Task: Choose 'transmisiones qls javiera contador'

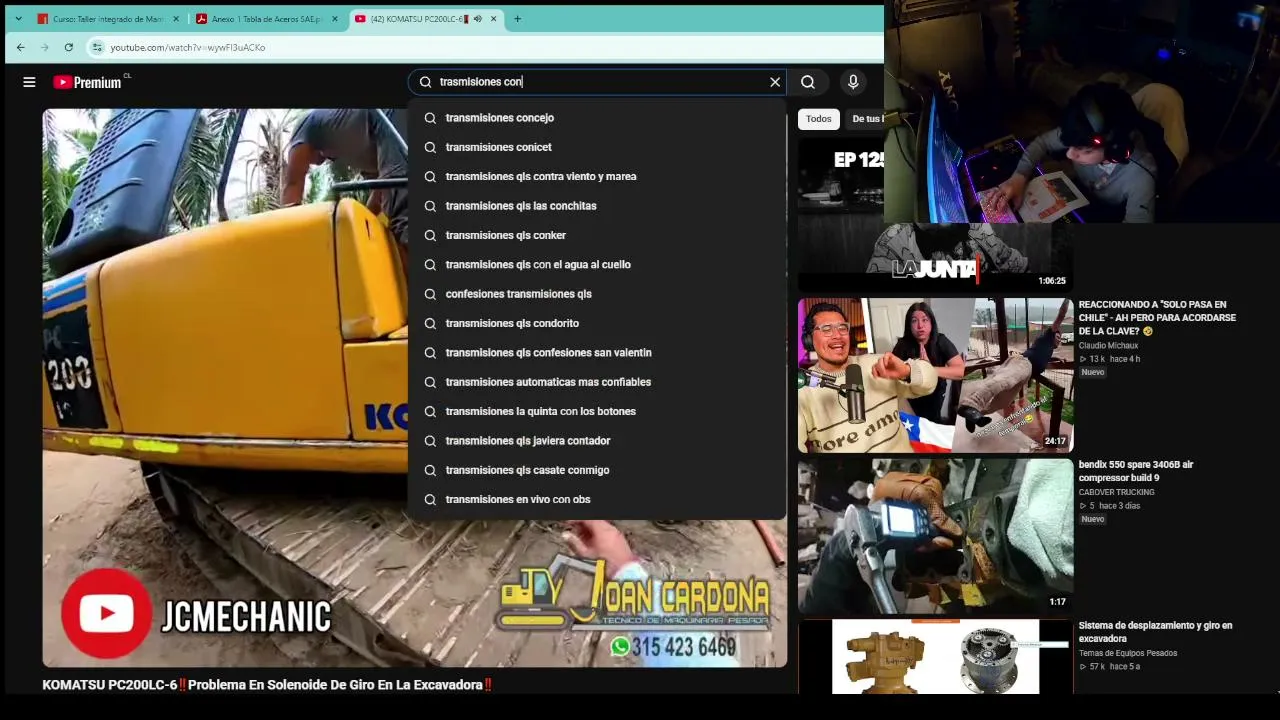Action: pyautogui.click(x=597, y=440)
